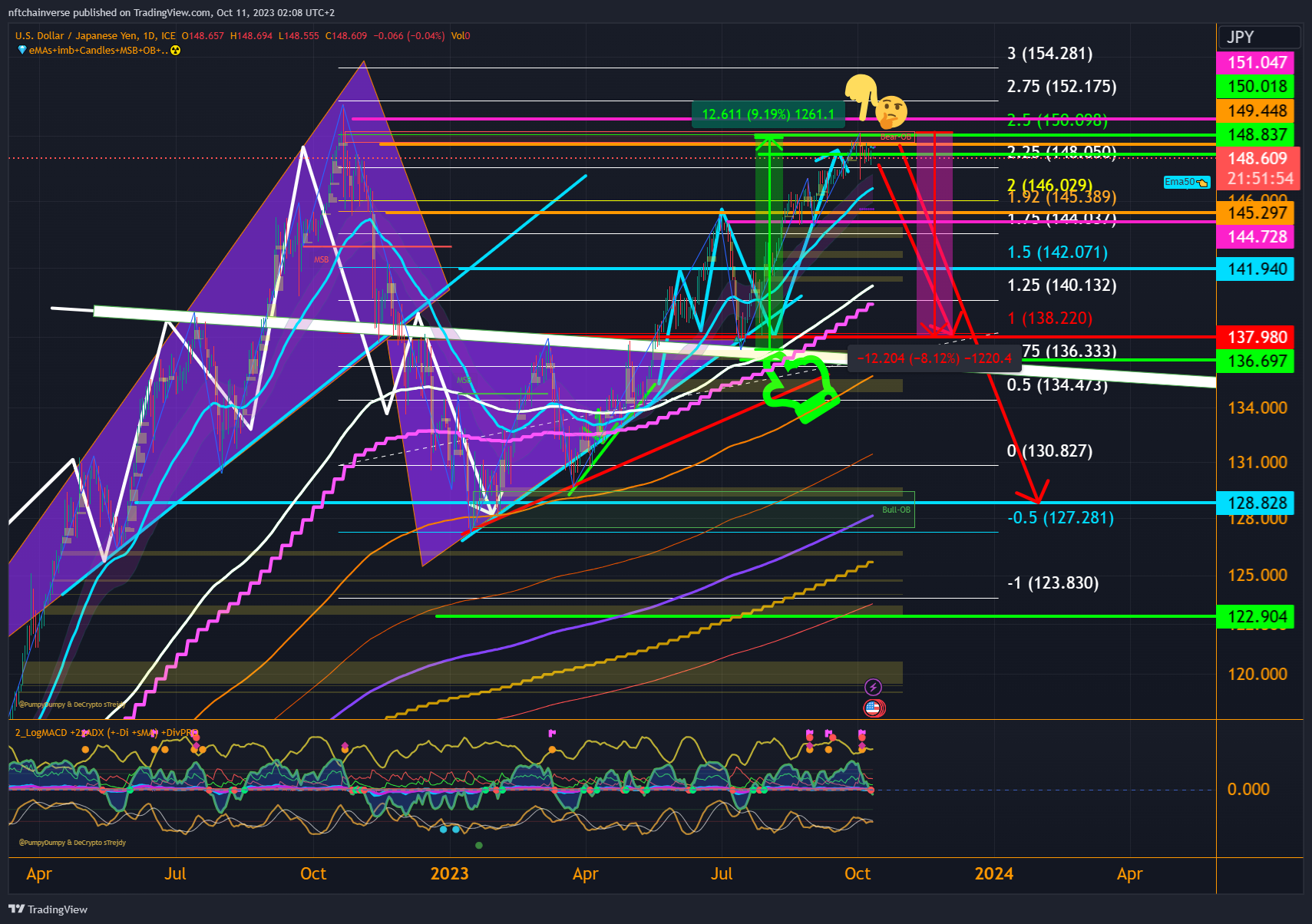Click the published by nftchainverse caption

tap(171, 12)
